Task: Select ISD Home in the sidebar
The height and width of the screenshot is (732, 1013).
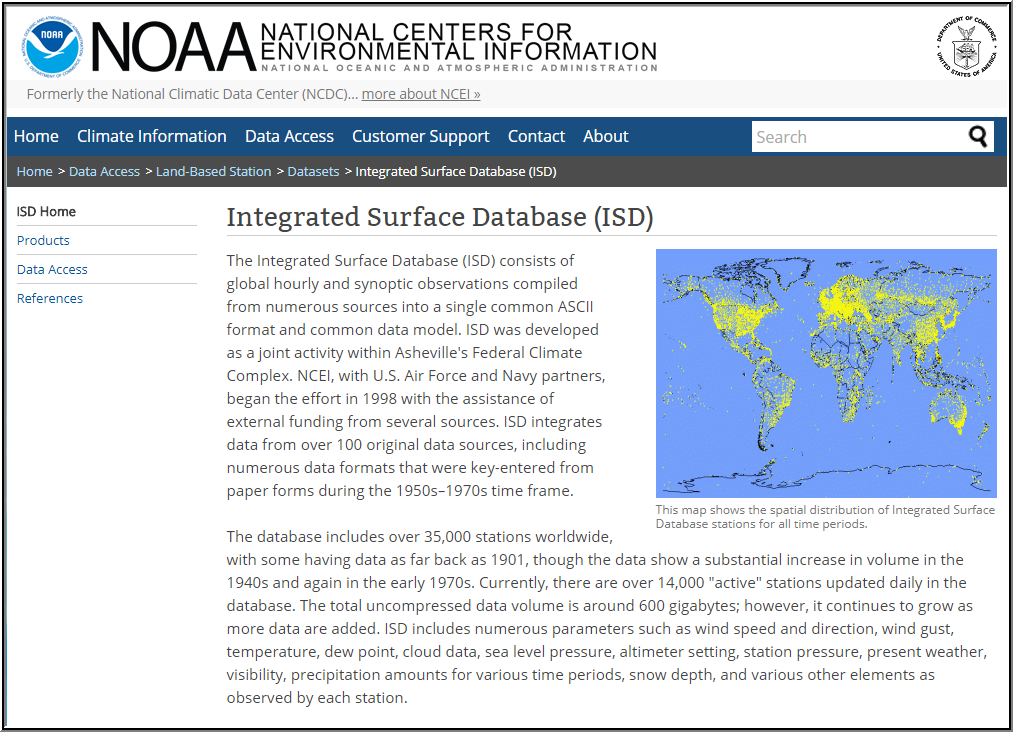Action: coord(46,212)
